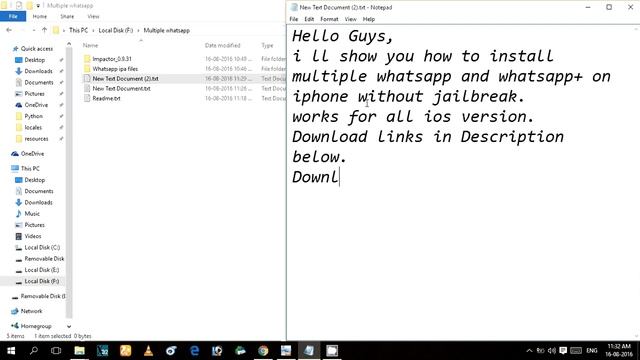
Task: Open Notepad File menu
Action: pos(293,19)
